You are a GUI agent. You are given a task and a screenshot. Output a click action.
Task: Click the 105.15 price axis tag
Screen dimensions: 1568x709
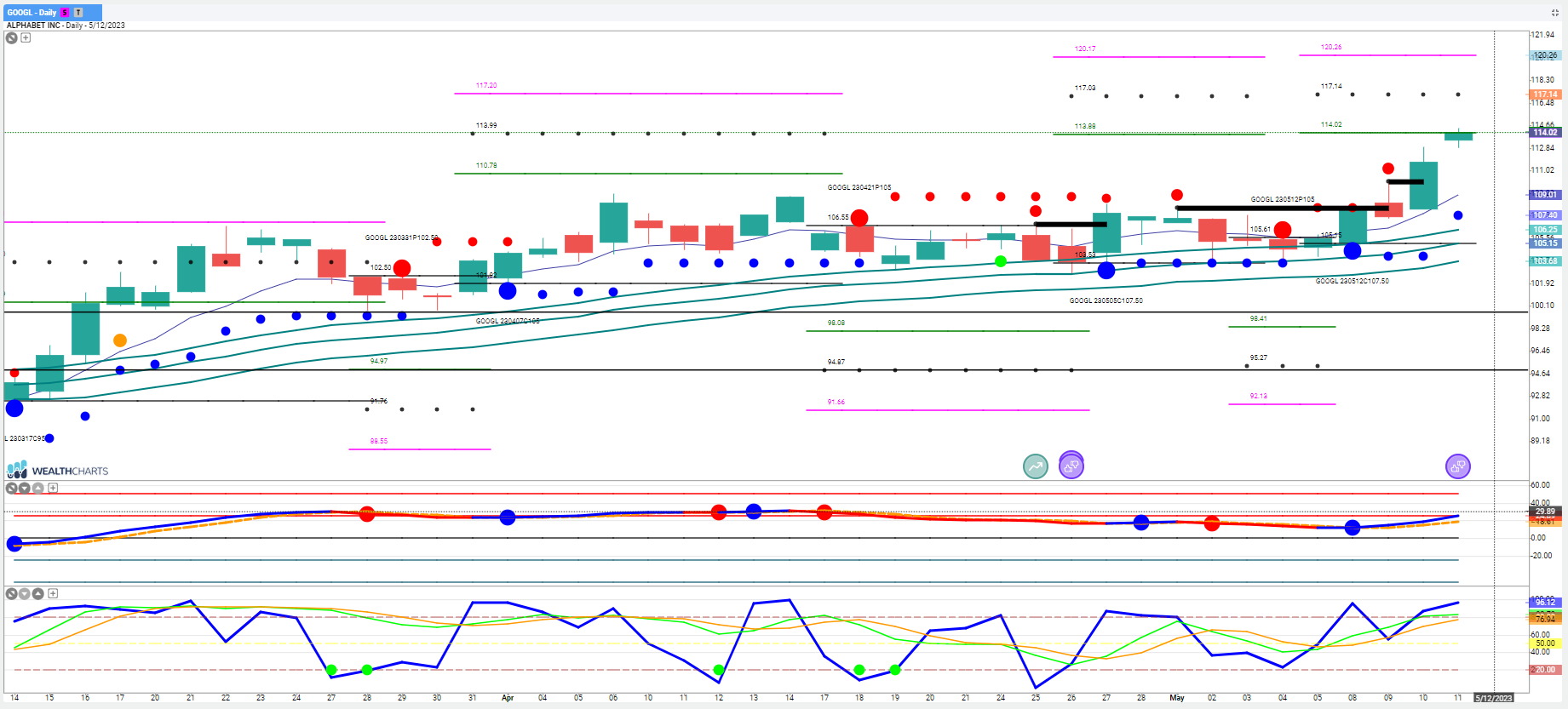point(1545,243)
